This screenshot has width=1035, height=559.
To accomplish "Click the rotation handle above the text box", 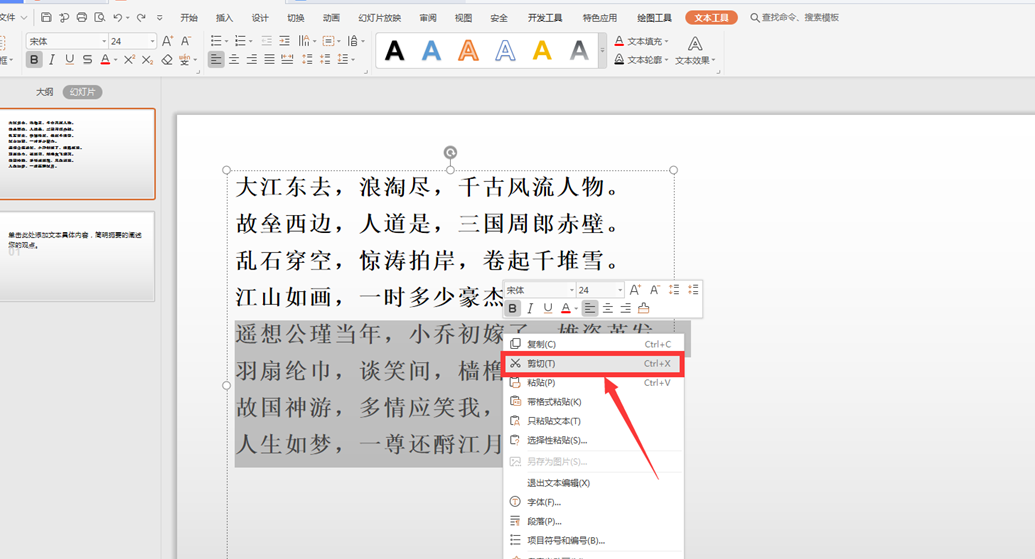I will (x=450, y=152).
